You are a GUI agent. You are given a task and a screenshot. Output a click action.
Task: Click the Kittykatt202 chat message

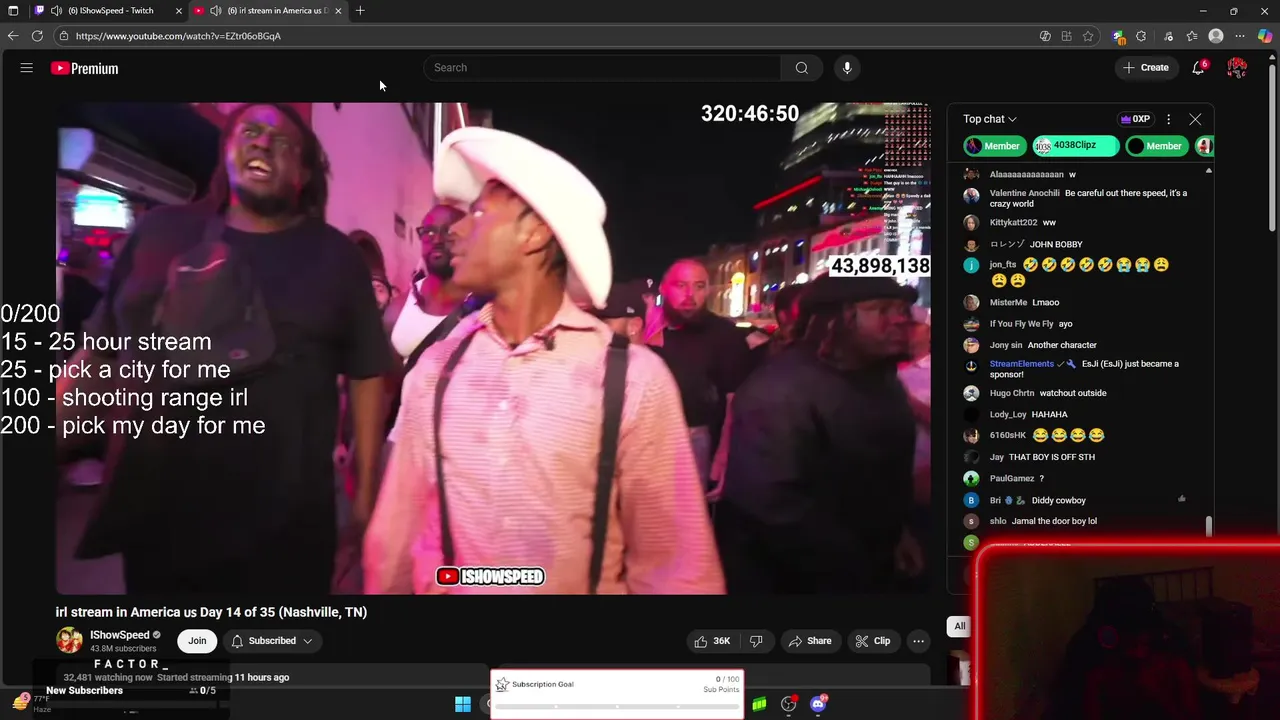coord(1049,223)
